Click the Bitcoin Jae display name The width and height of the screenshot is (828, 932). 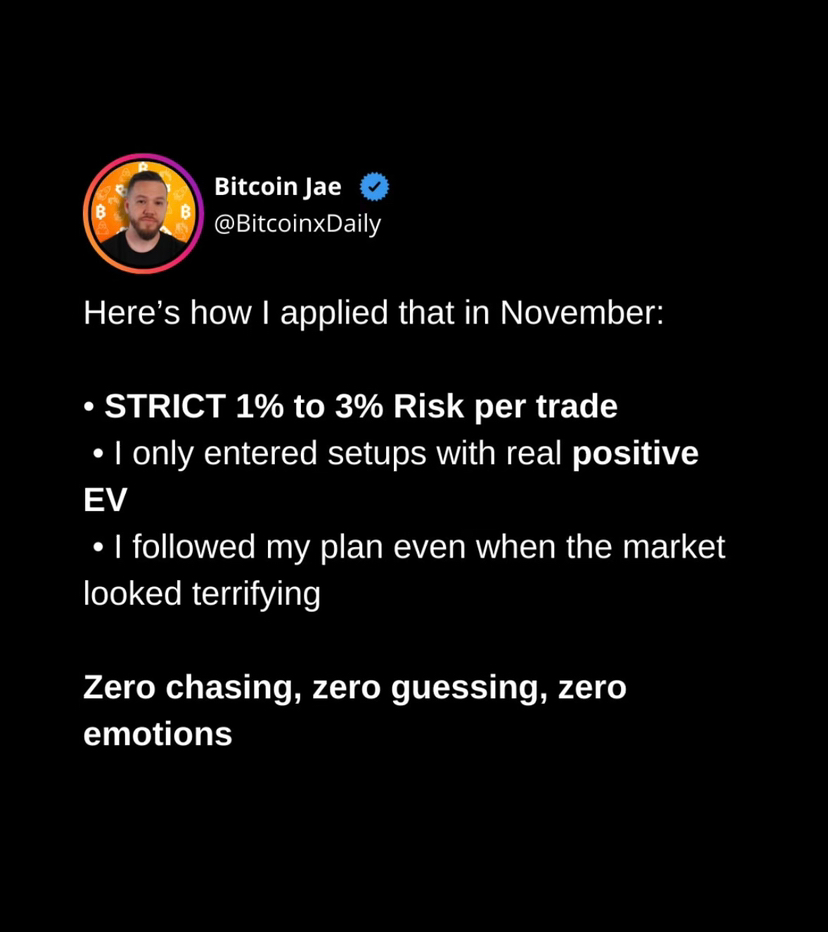(278, 187)
